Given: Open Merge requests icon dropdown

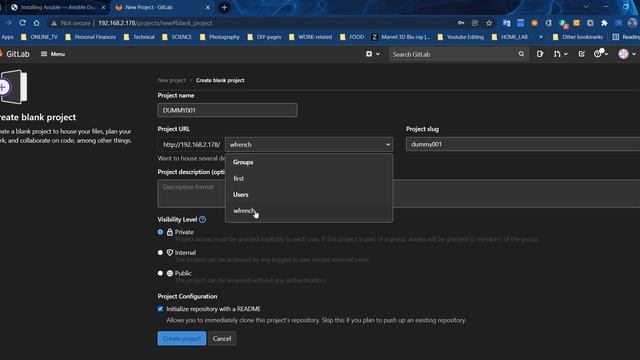Looking at the screenshot, I should point(560,54).
